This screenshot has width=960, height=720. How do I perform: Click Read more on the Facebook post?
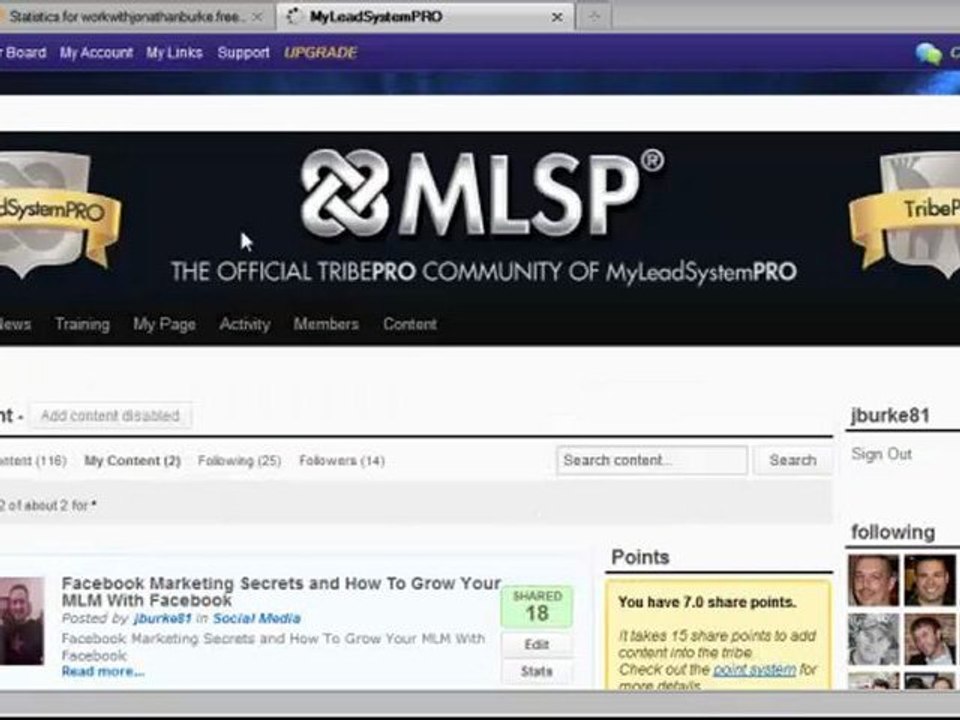103,672
